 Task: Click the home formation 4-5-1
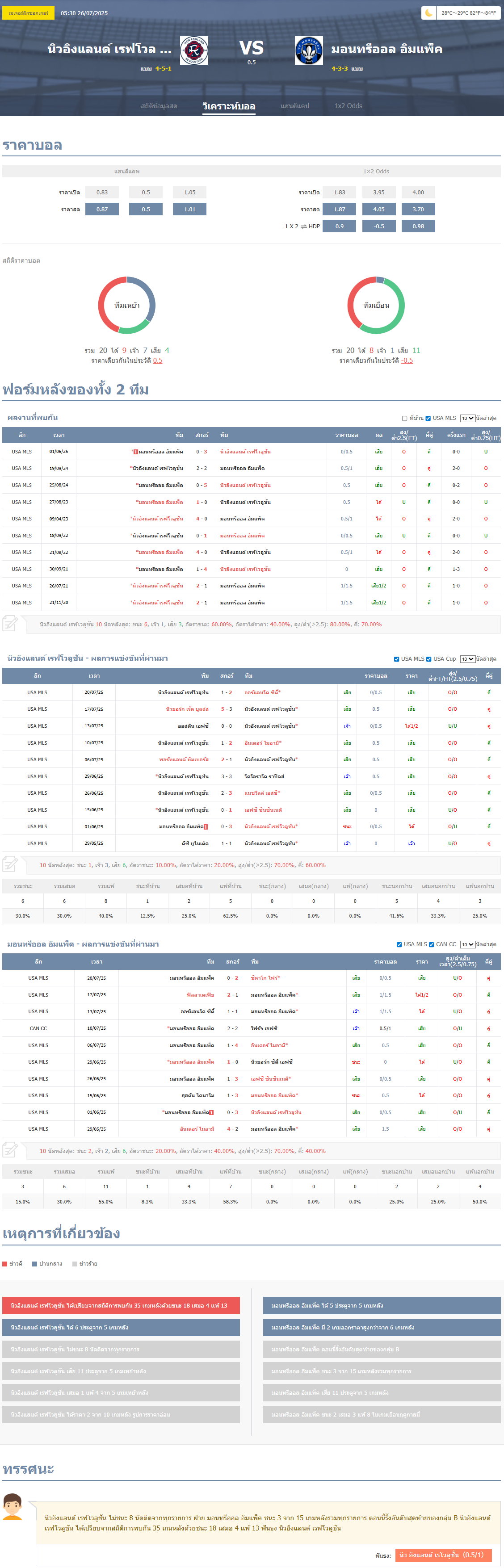163,69
